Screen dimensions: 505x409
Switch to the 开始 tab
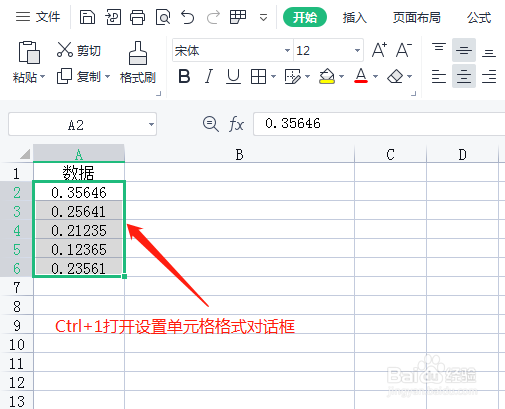[305, 17]
